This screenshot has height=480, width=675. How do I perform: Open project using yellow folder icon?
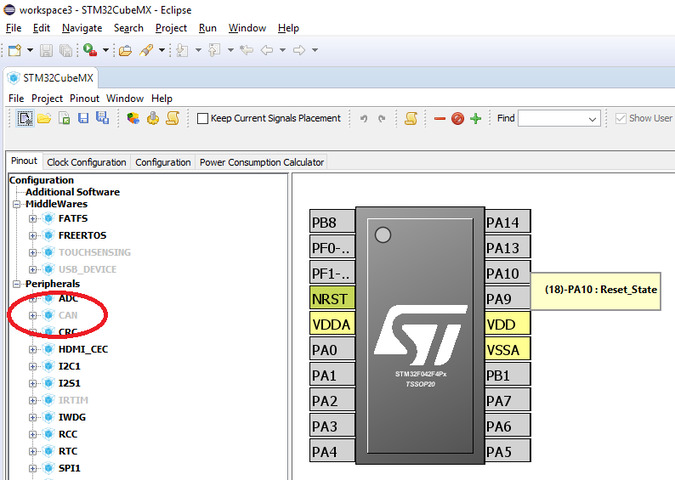[x=44, y=118]
